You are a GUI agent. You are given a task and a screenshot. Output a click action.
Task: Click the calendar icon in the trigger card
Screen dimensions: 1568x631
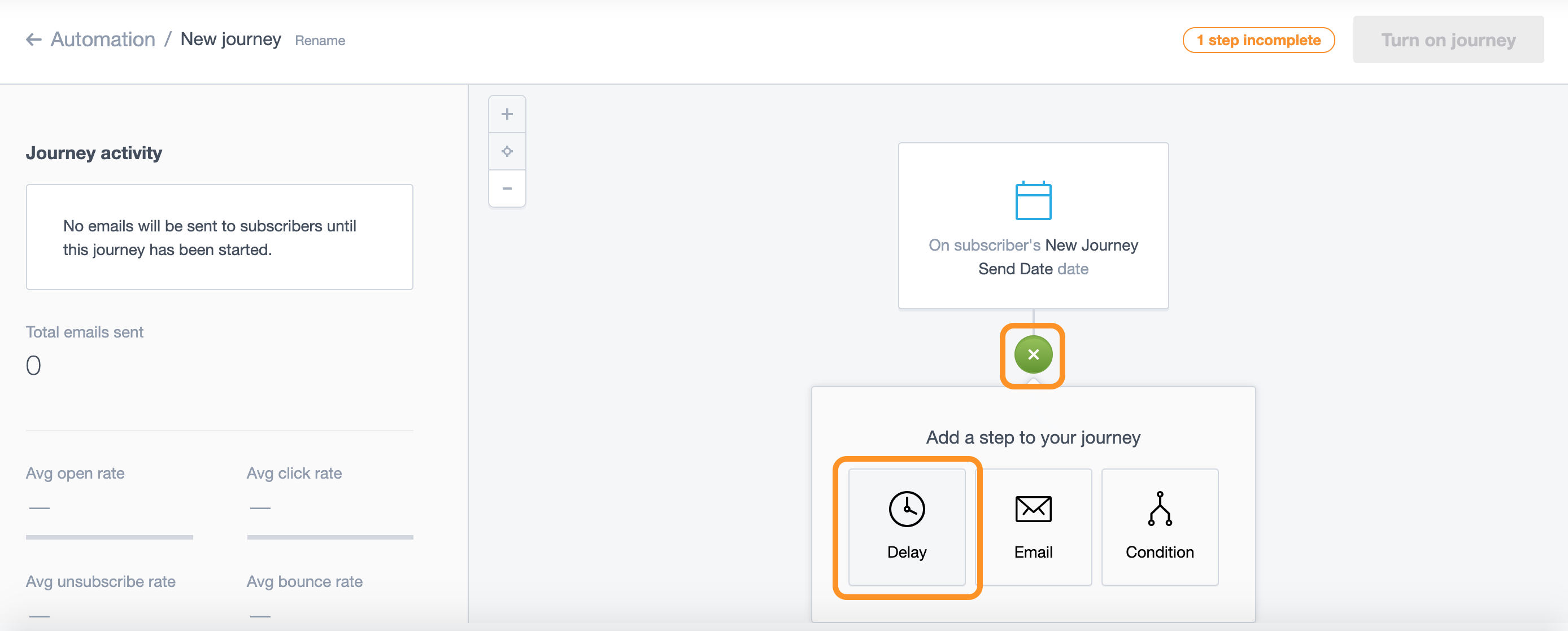[1033, 201]
